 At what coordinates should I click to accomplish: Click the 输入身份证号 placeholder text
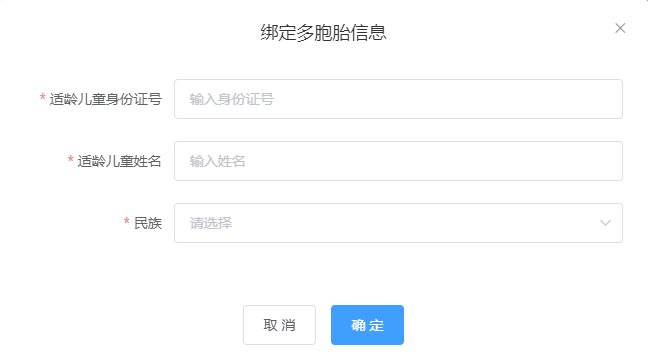(x=231, y=99)
